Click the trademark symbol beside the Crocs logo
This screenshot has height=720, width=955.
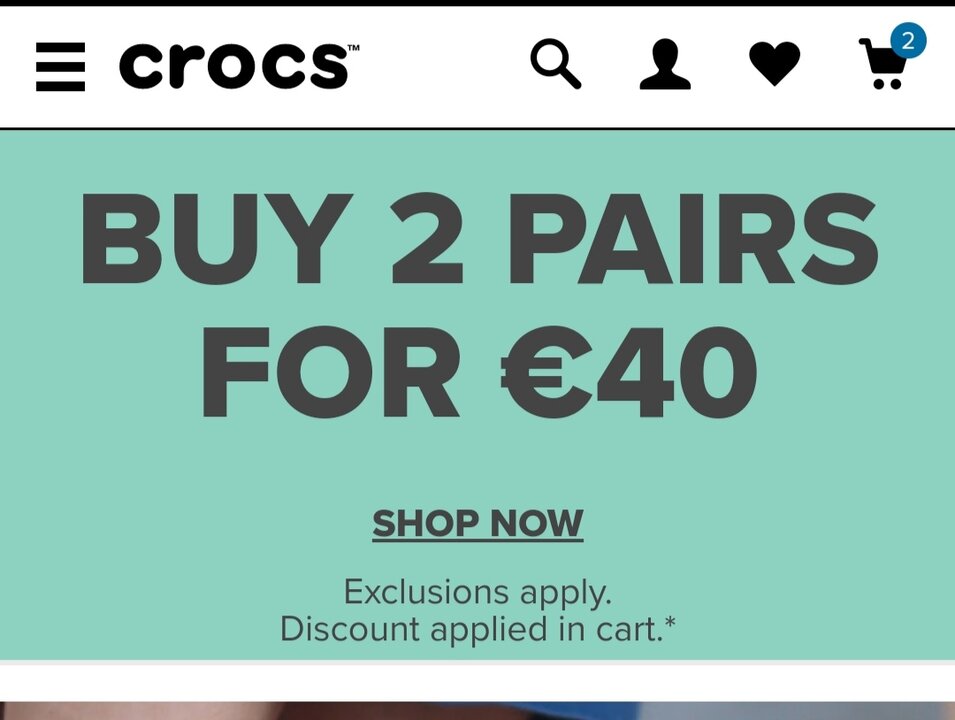(353, 48)
